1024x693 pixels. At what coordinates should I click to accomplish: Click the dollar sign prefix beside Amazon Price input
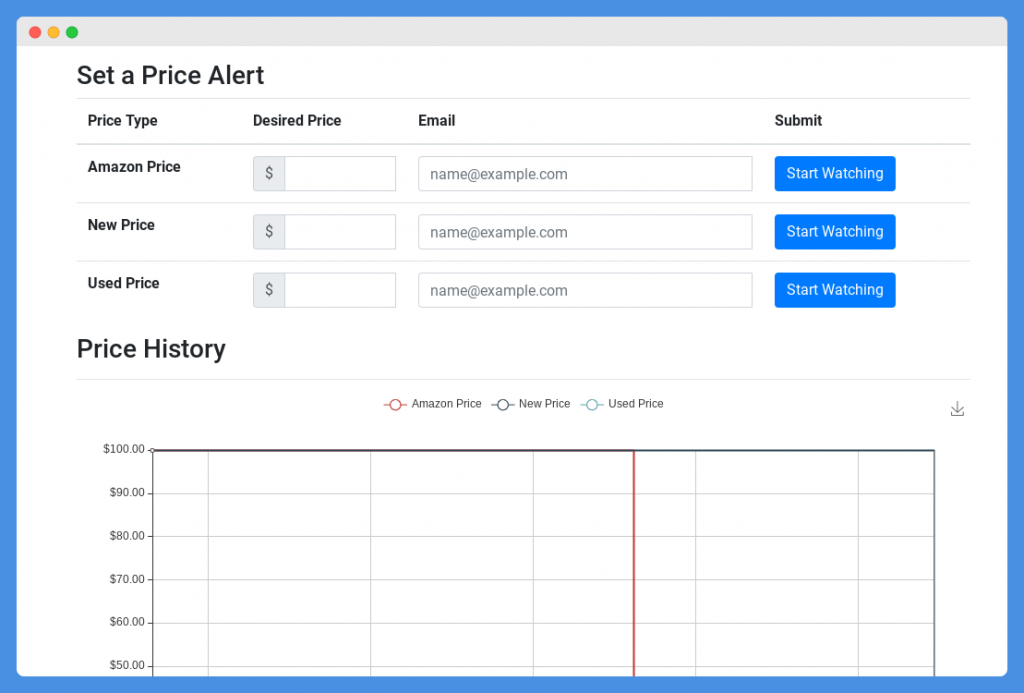(268, 173)
